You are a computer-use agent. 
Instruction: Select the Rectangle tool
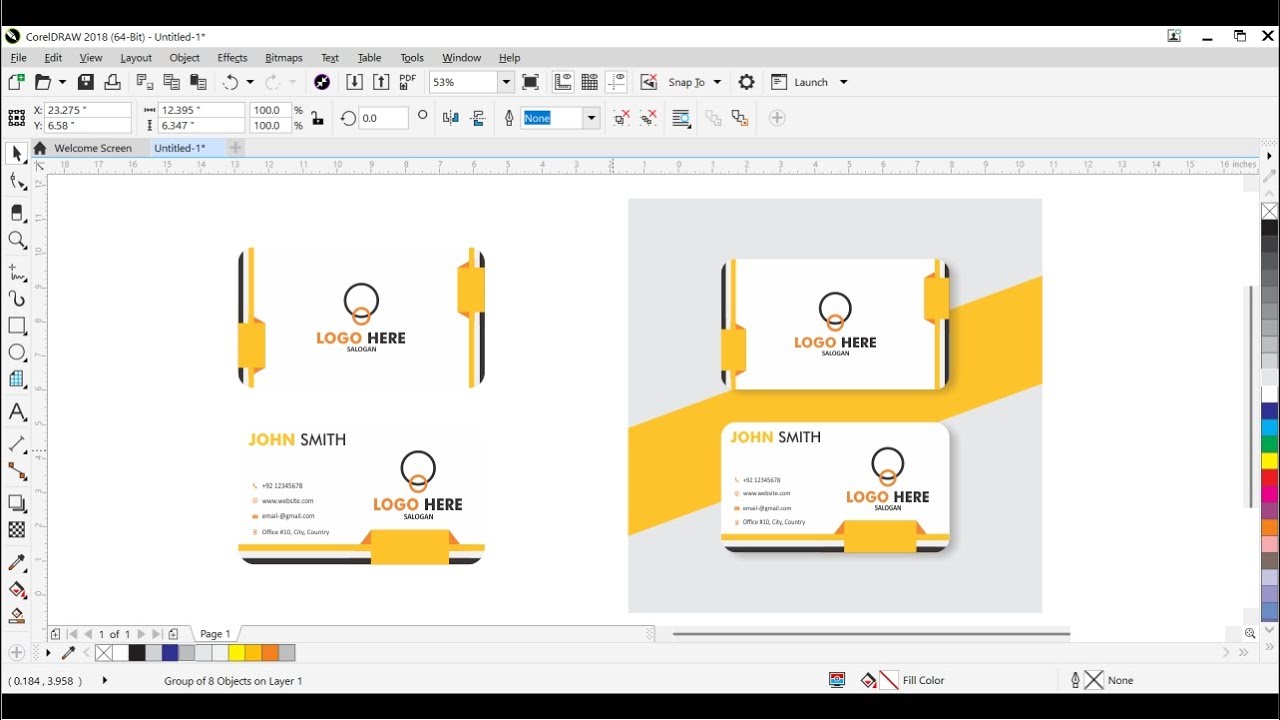click(16, 326)
